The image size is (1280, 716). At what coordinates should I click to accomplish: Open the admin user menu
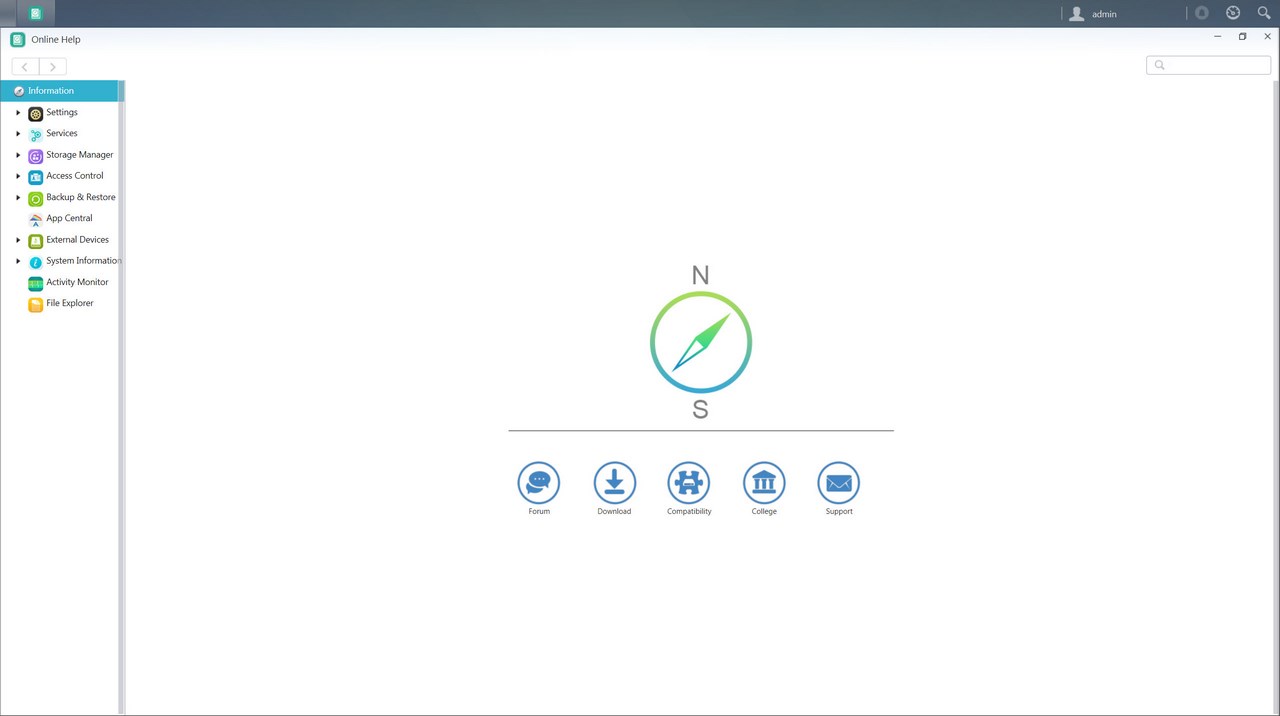(1093, 14)
